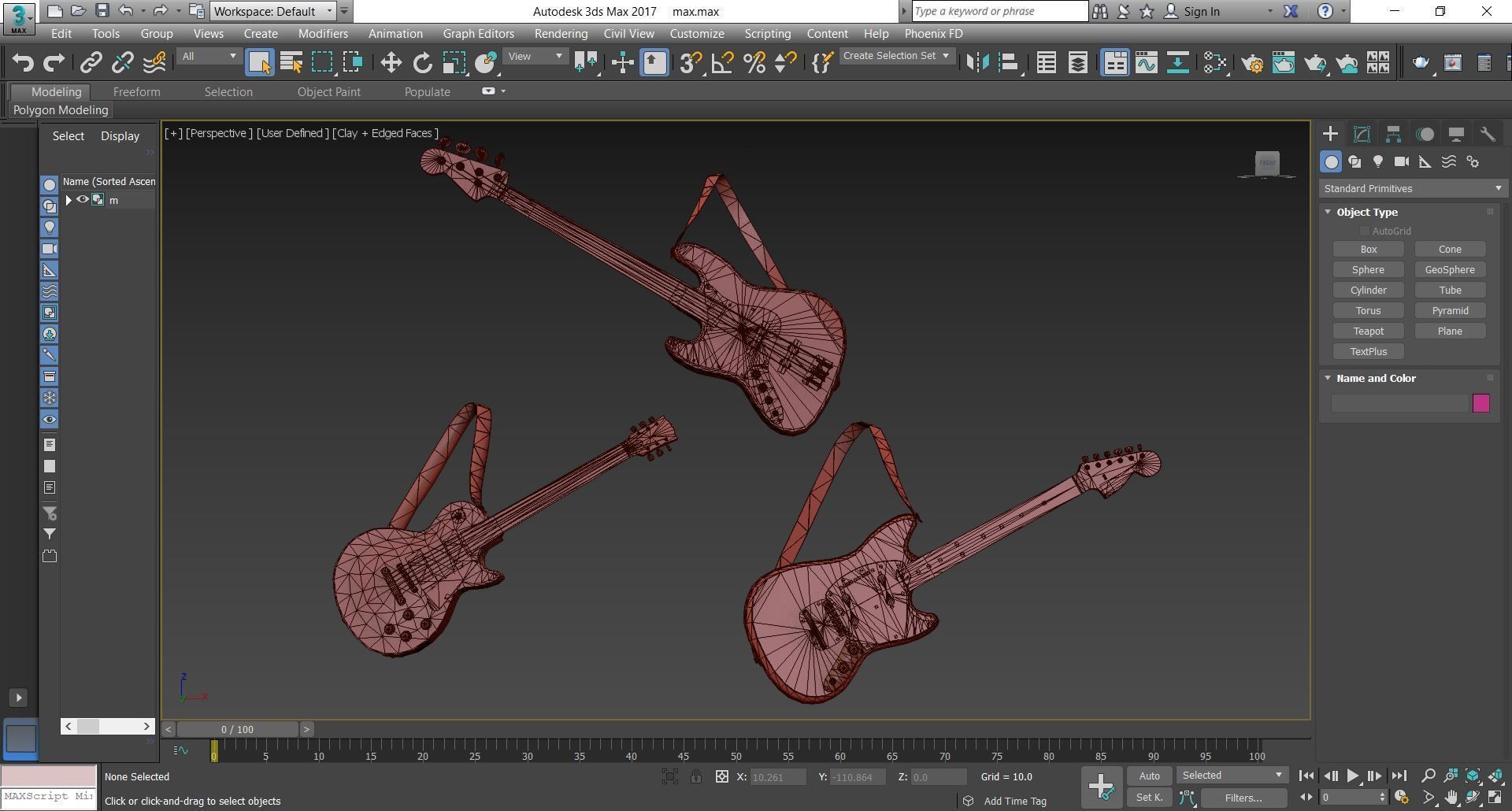The image size is (1512, 811).
Task: Click the Pyramid button
Action: pyautogui.click(x=1450, y=310)
